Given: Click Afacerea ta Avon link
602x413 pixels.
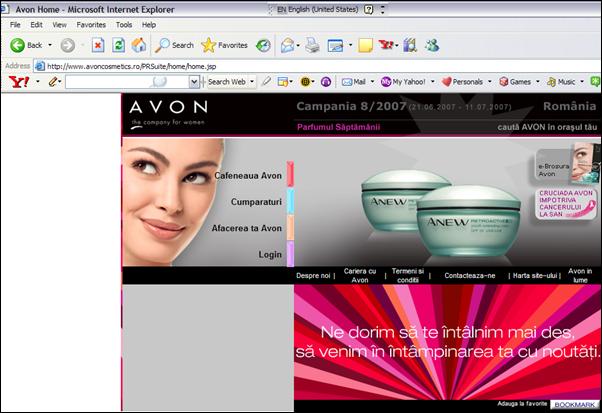Looking at the screenshot, I should 246,228.
